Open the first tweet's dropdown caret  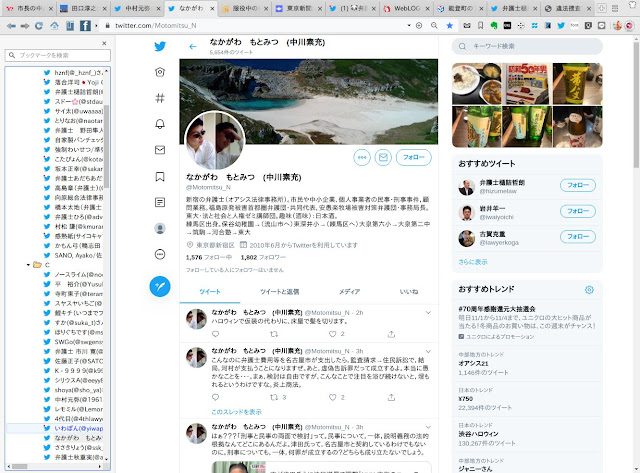pos(428,313)
